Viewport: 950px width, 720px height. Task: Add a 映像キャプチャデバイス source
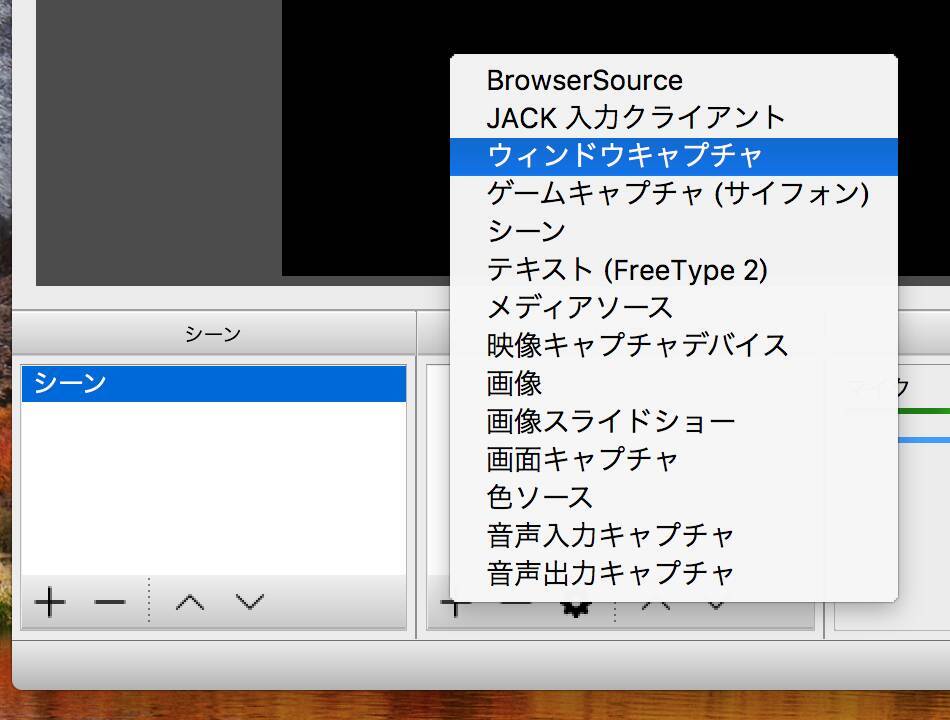(x=637, y=345)
